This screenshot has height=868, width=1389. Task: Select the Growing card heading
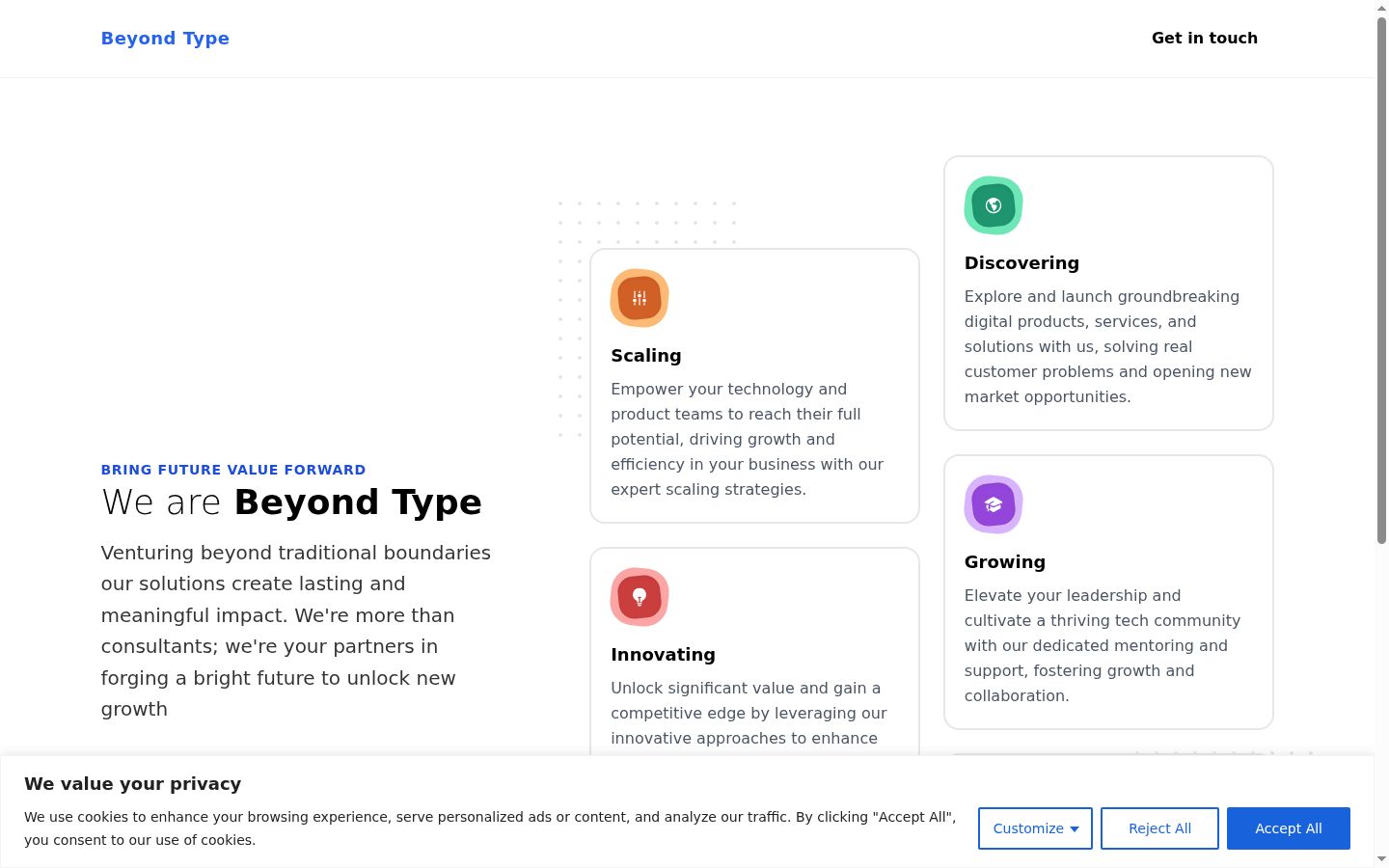coord(1005,561)
